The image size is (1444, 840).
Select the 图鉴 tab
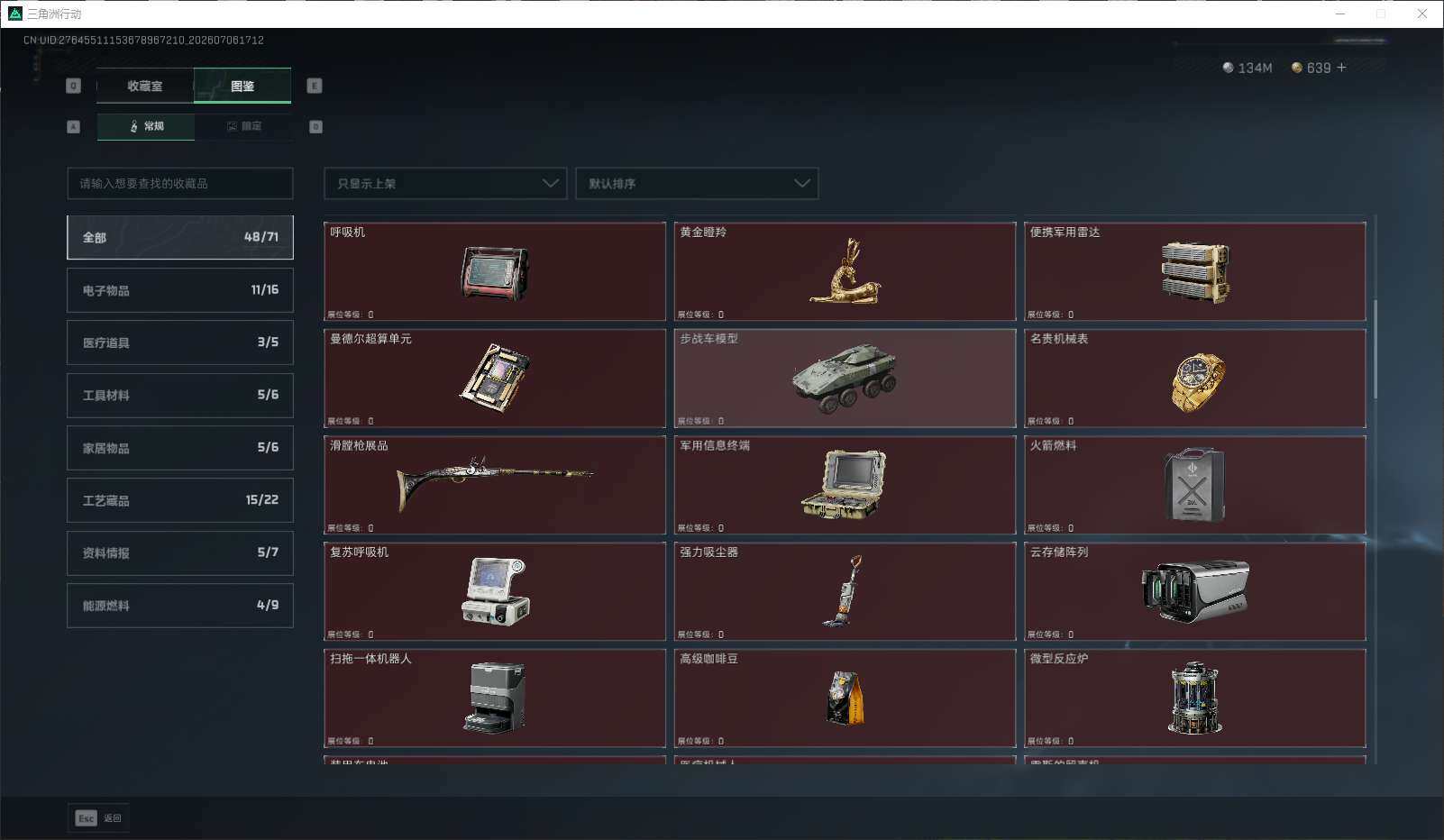[242, 86]
